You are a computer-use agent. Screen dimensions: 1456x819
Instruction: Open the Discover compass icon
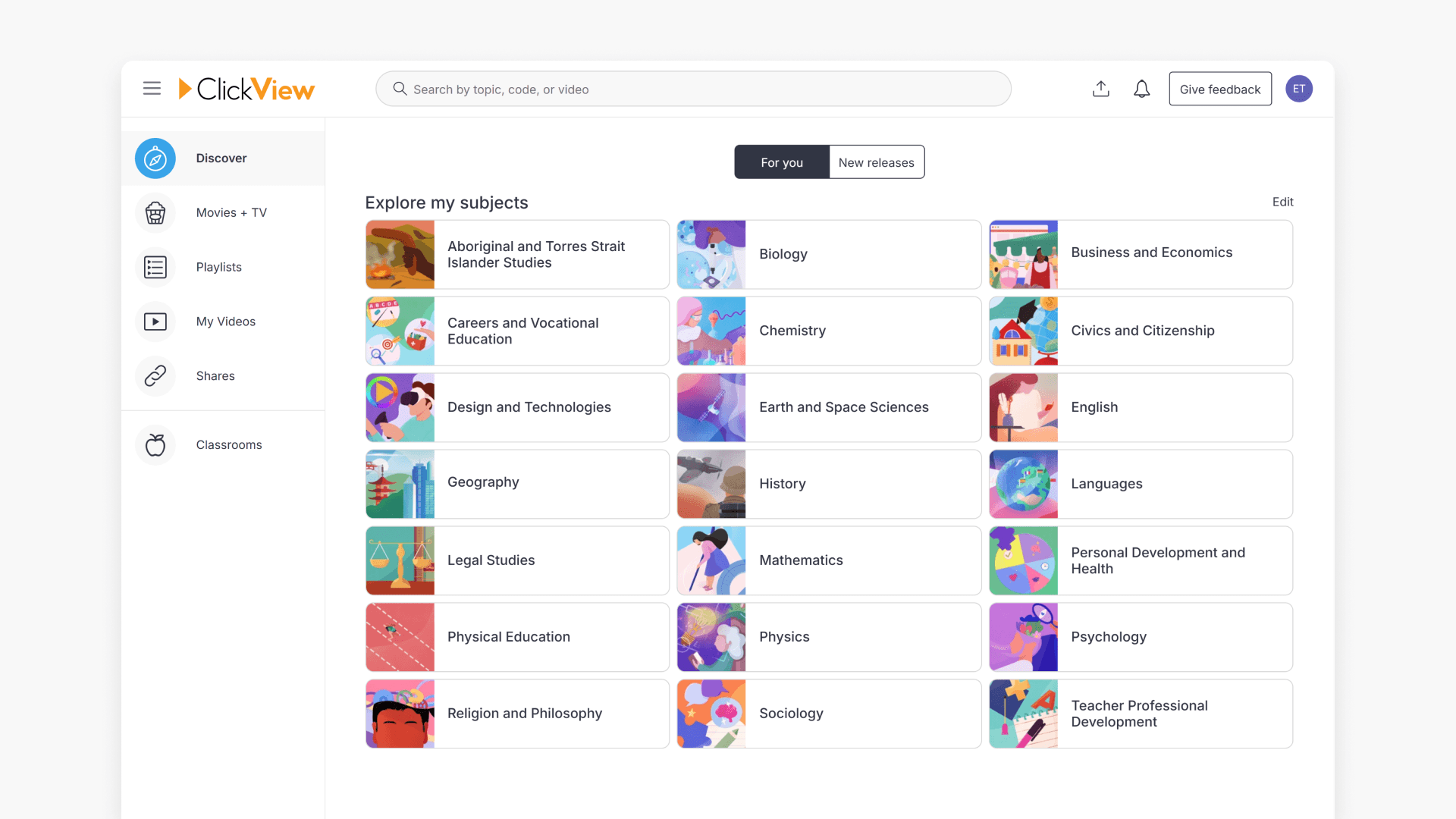click(x=155, y=158)
